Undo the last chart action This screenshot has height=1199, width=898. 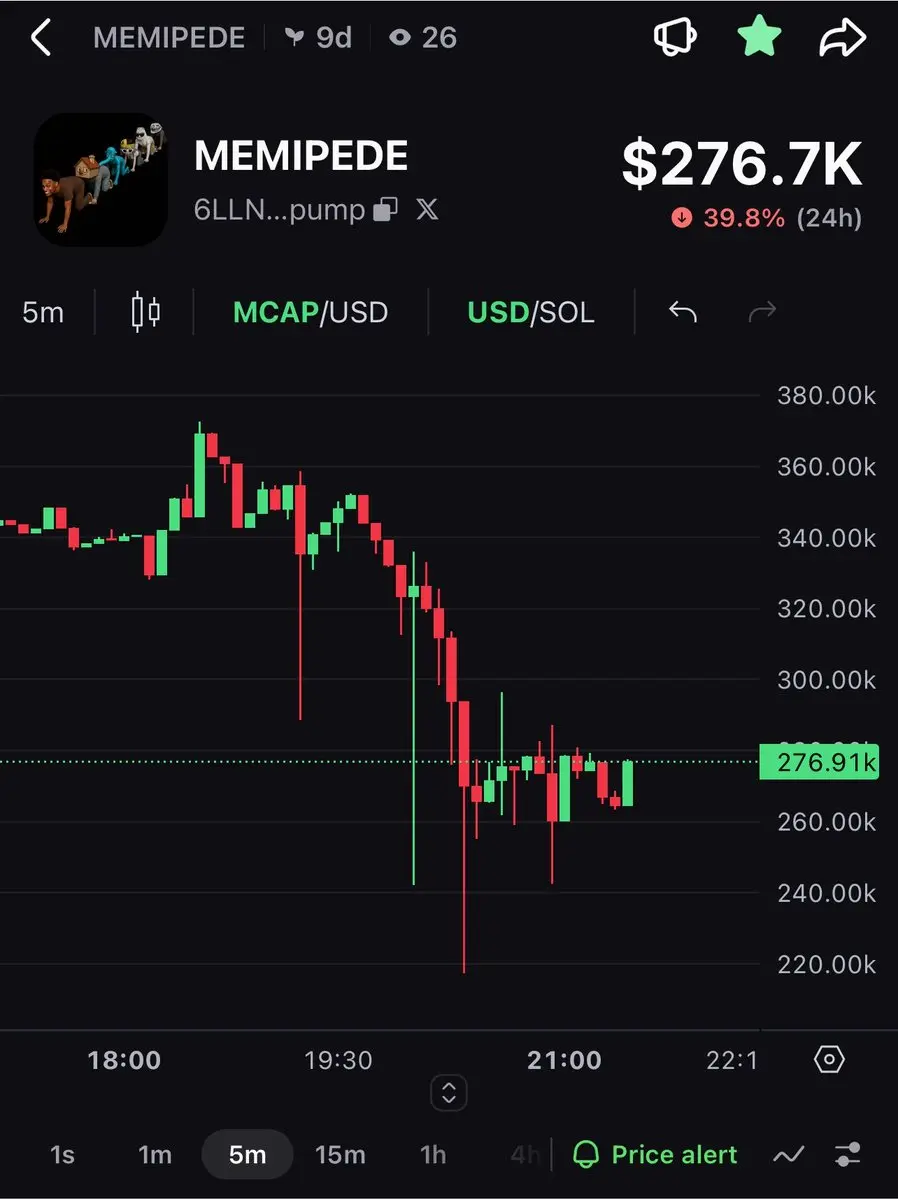[683, 312]
